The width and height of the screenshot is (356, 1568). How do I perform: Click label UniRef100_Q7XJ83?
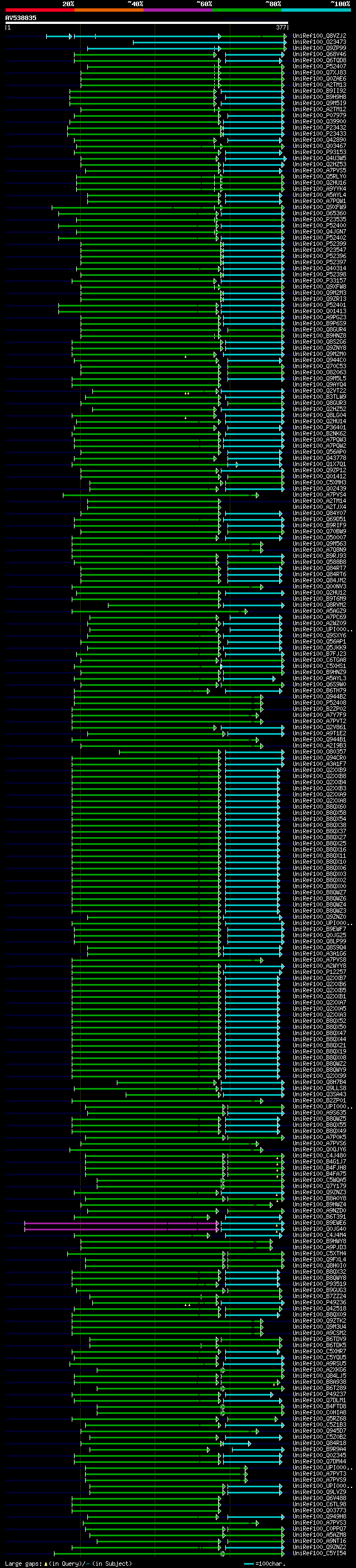point(319,72)
